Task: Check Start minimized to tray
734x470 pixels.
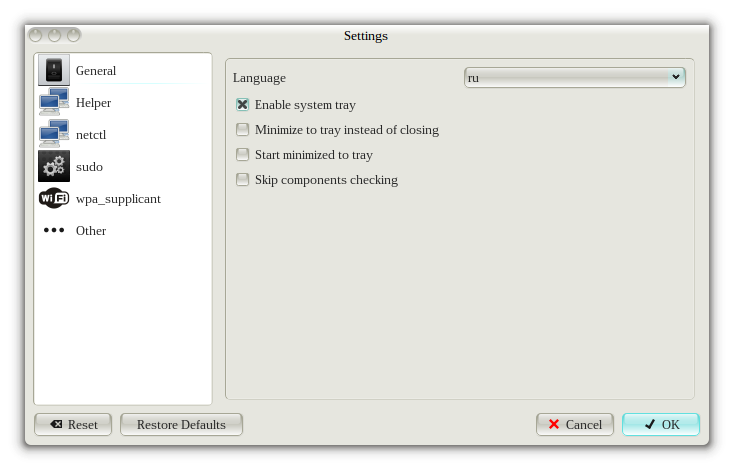Action: click(x=242, y=155)
